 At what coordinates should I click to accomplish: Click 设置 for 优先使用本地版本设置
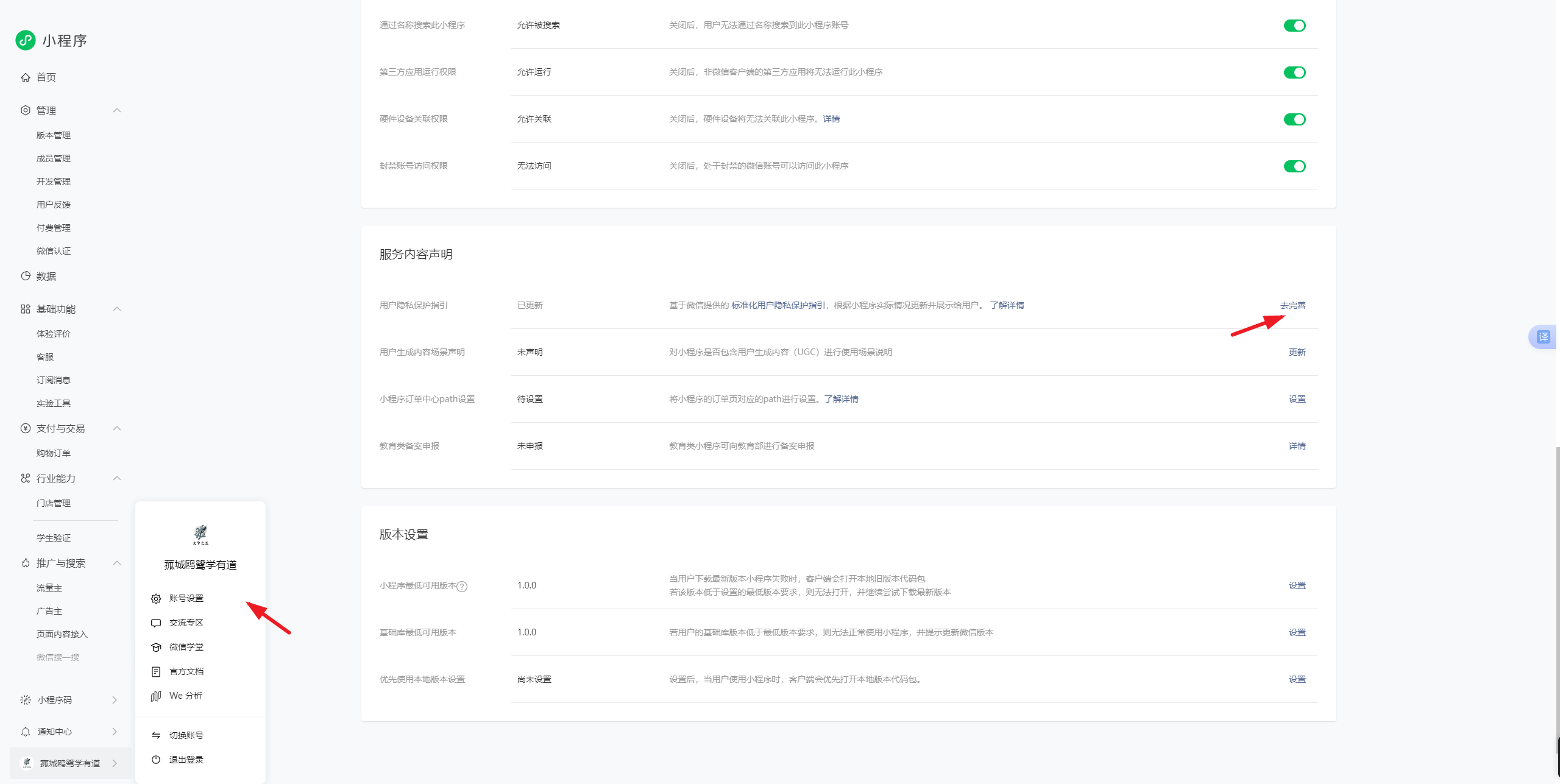click(x=1297, y=679)
